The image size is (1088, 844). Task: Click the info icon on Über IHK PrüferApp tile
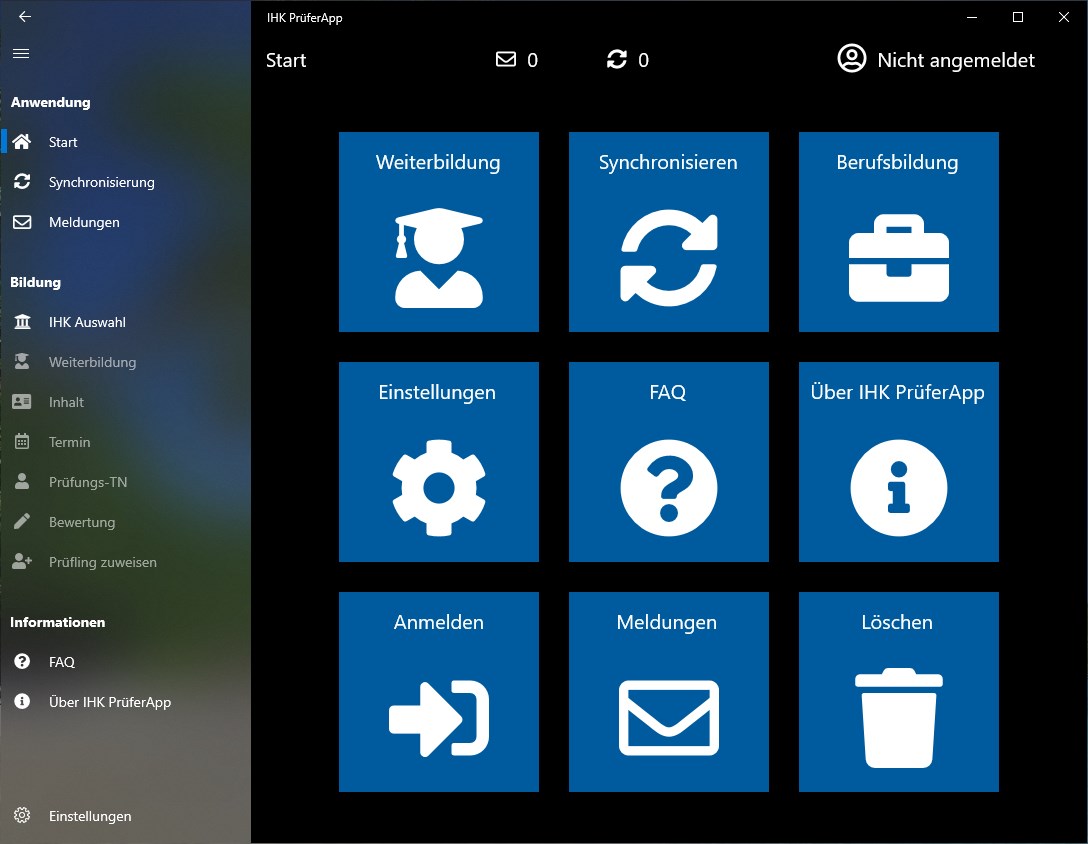point(899,488)
